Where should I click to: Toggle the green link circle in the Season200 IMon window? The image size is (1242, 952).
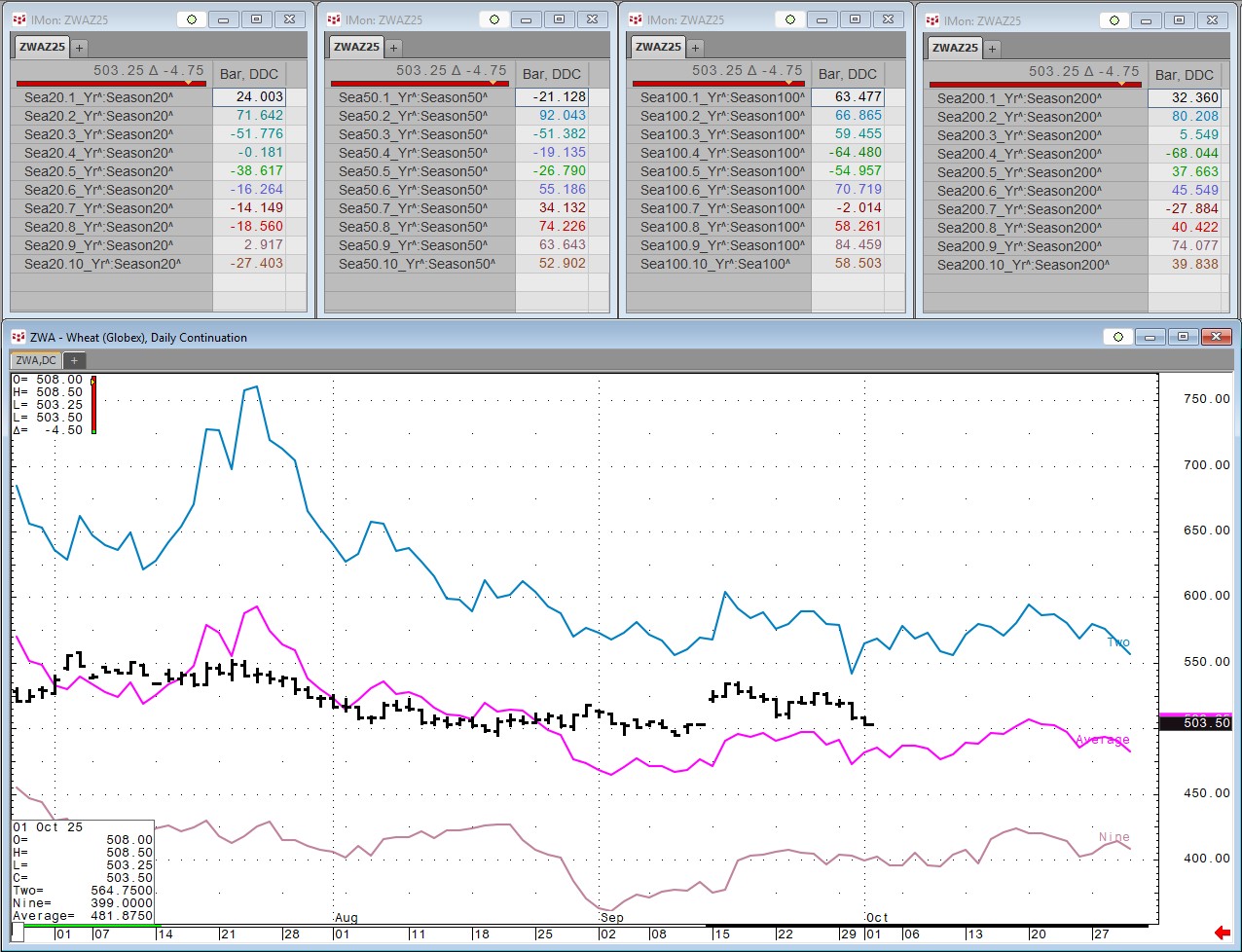tap(1114, 20)
